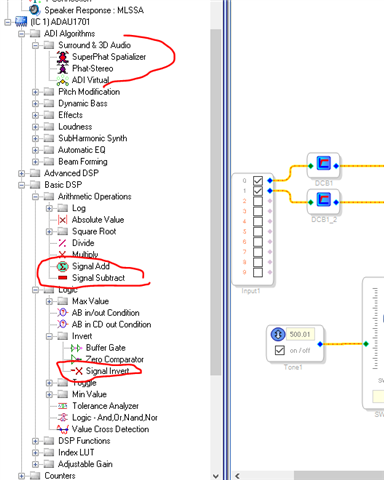Screen dimensions: 384x480
Task: Enable Input1 channel 4 checkbox
Action: 258,221
